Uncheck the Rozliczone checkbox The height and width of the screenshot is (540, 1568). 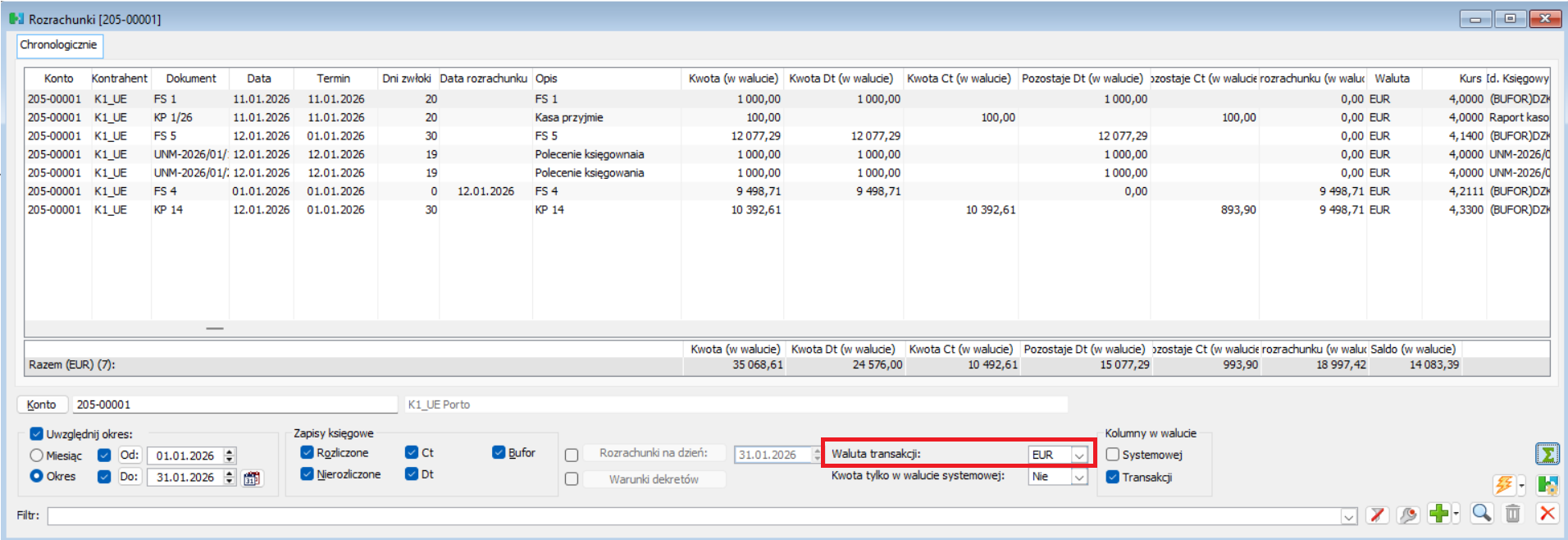[x=308, y=453]
